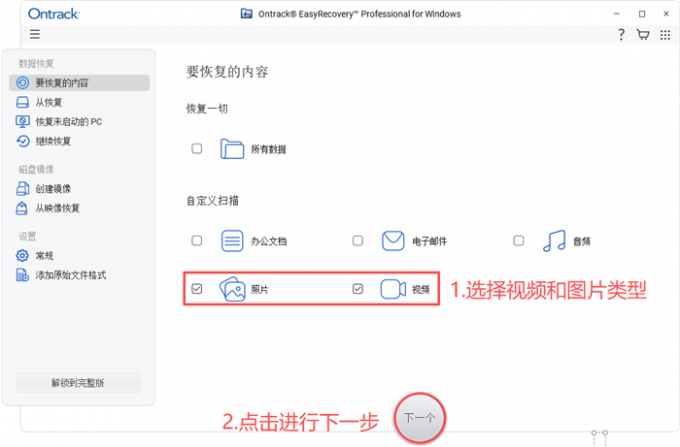The height and width of the screenshot is (447, 680).
Task: Minimize the EasyRecovery window
Action: (617, 14)
